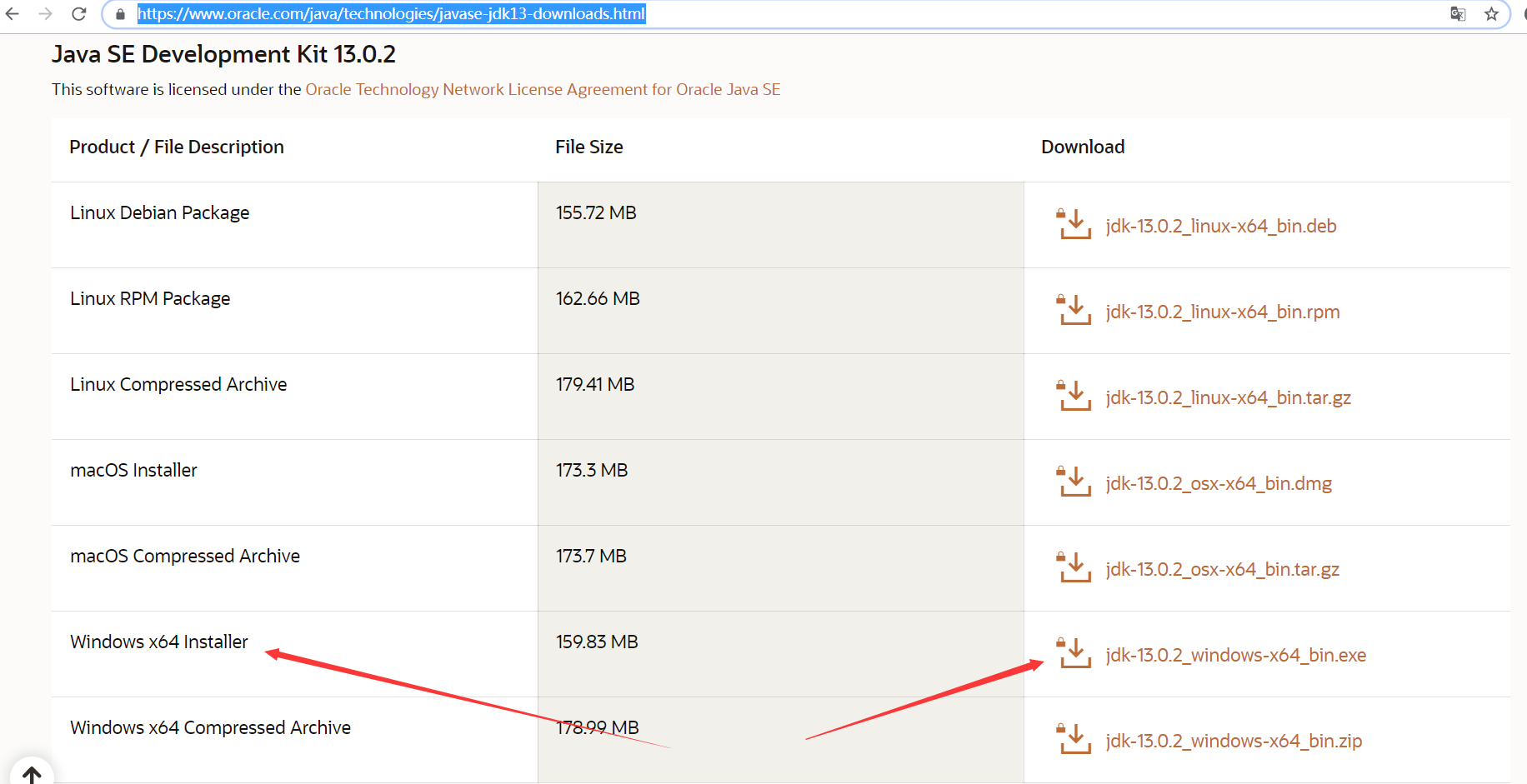Download jdk-13.0.2_osx-x64_bin.tar.gz
Screen dimensions: 1527x784
(1223, 569)
